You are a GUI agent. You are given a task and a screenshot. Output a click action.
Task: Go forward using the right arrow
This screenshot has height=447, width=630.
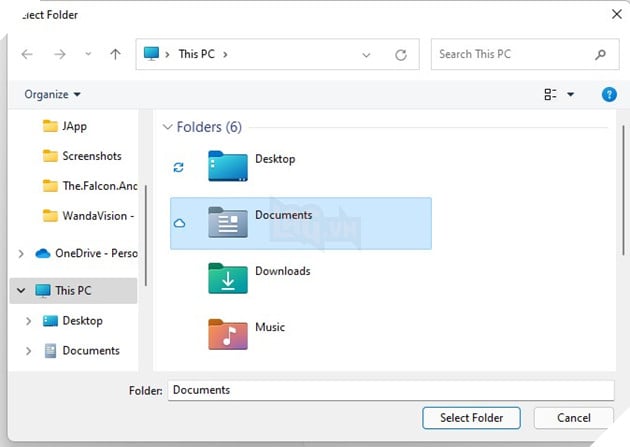click(x=59, y=54)
